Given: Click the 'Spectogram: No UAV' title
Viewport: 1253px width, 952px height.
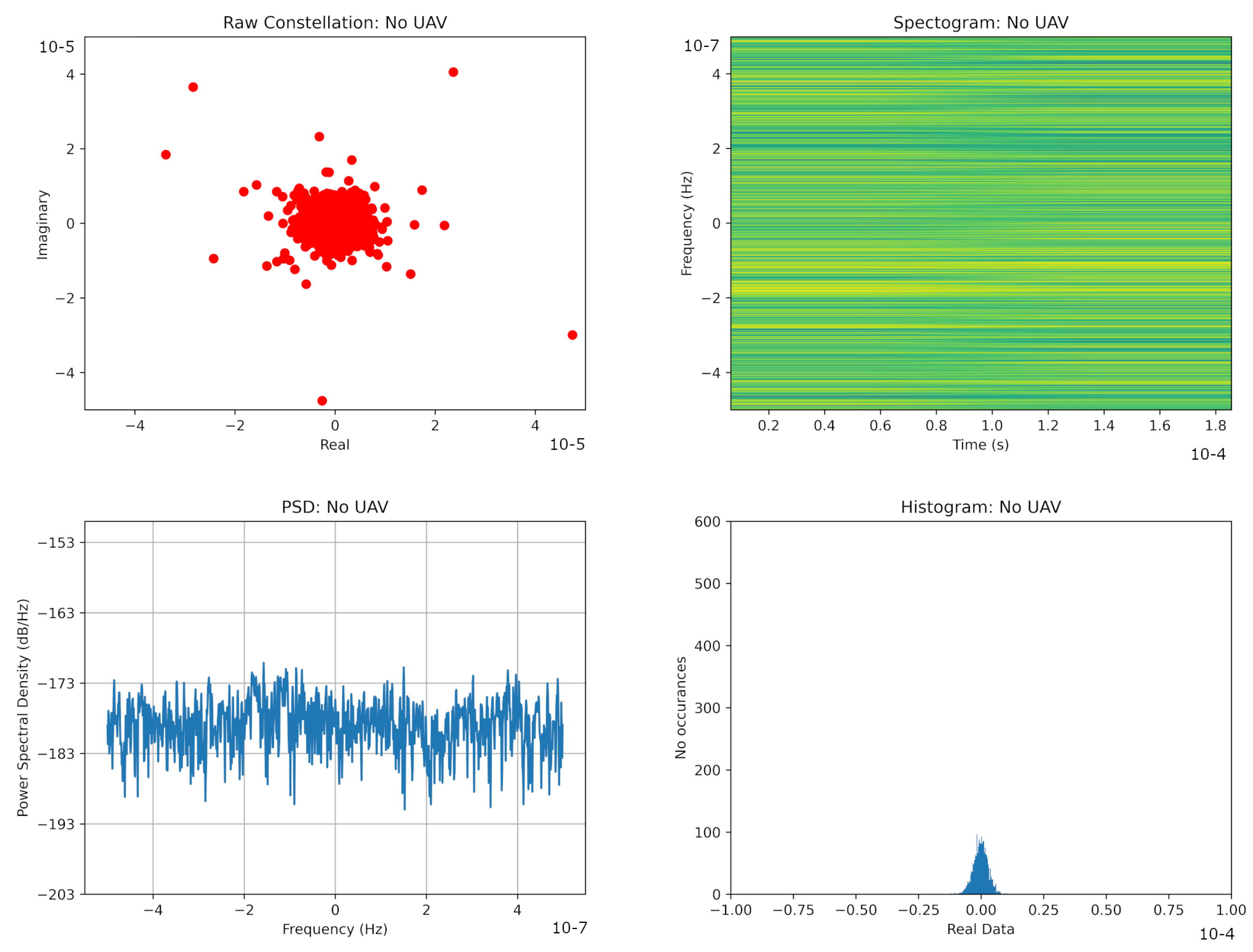Looking at the screenshot, I should 981,23.
